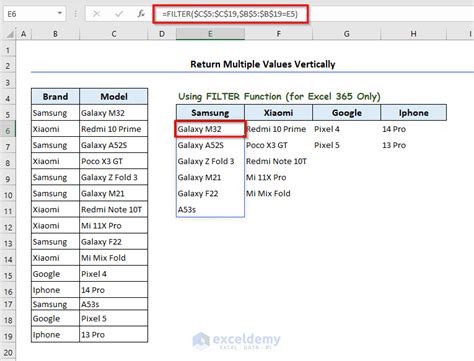Viewport: 474px width, 361px height.
Task: Select 'Iphone' brand cell in row 19
Action: (55, 334)
